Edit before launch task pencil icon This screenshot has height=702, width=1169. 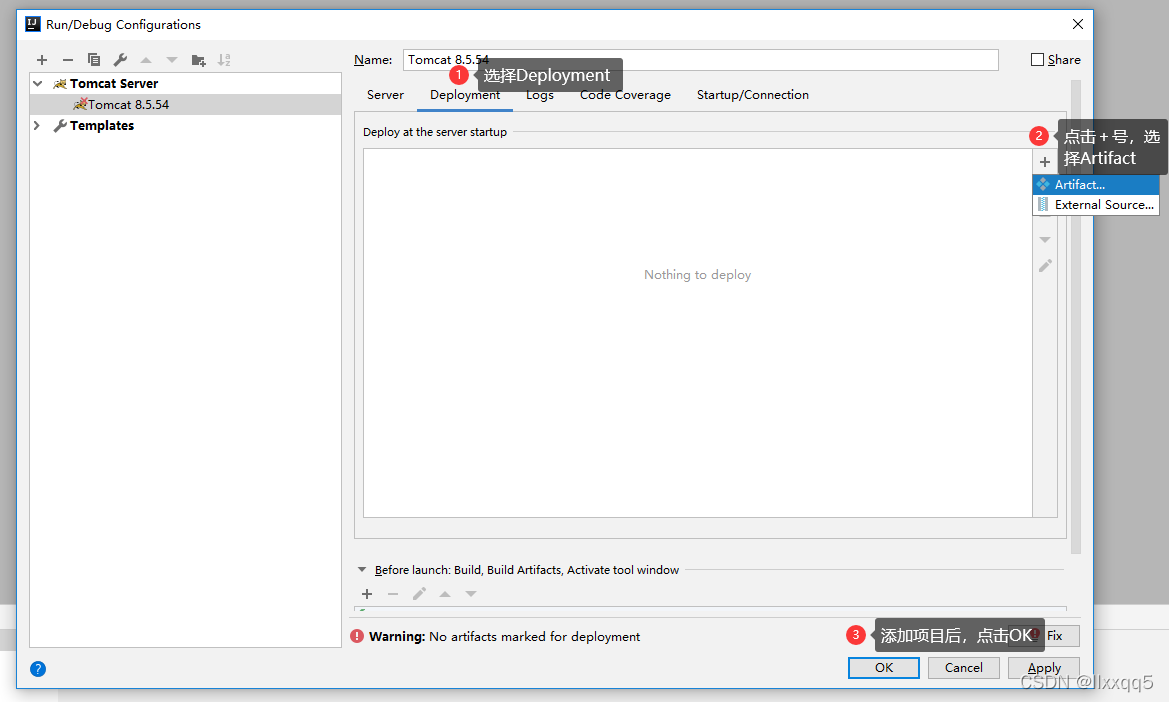[x=419, y=594]
